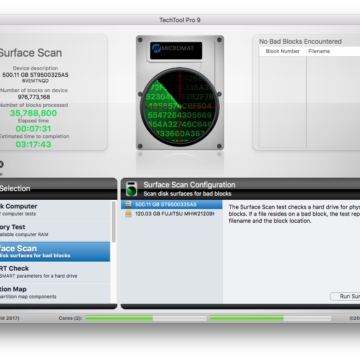This screenshot has width=360, height=360.
Task: Click the second Cores progress bar
Action: pos(271,318)
